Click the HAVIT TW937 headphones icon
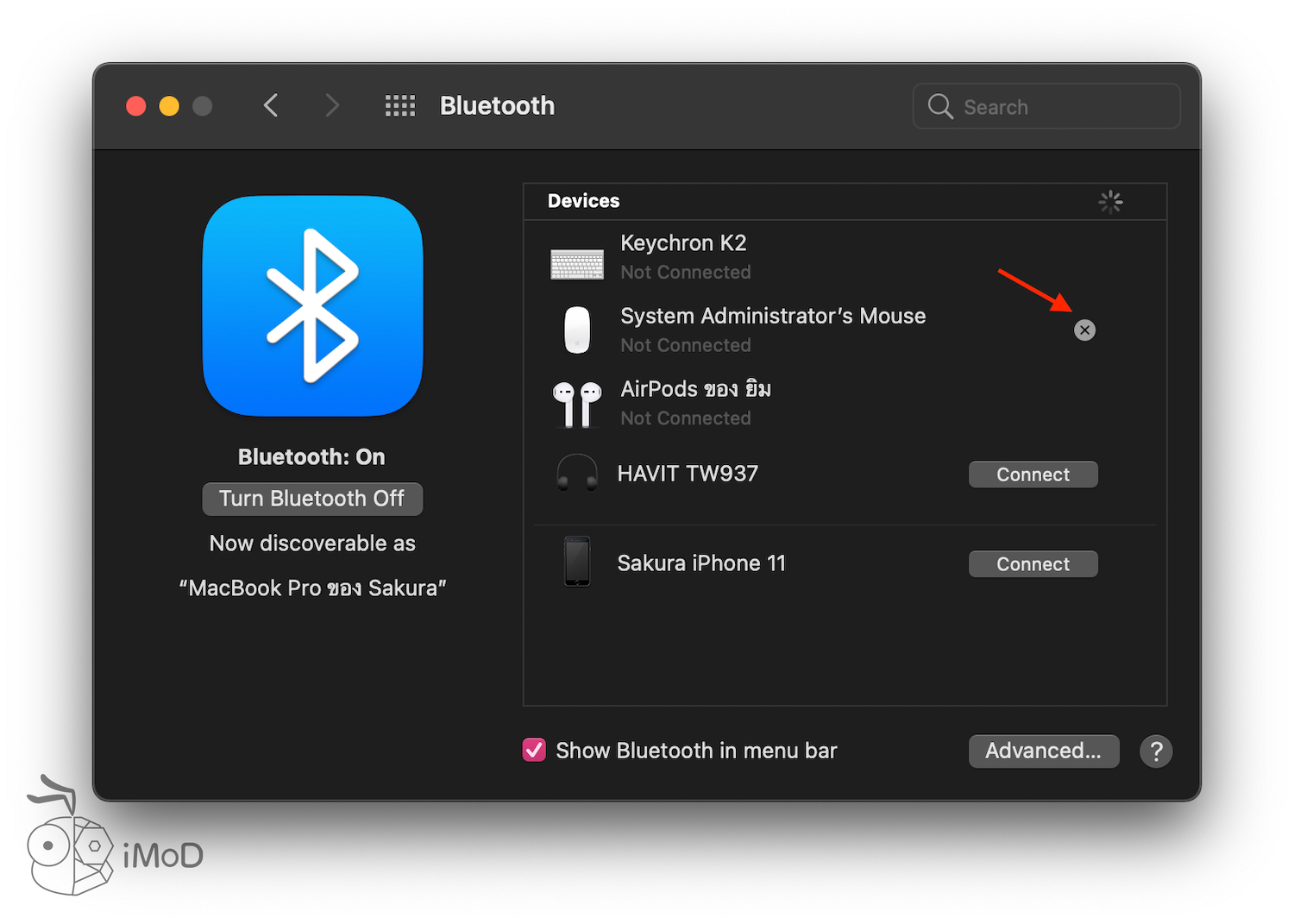1294x924 pixels. (576, 474)
